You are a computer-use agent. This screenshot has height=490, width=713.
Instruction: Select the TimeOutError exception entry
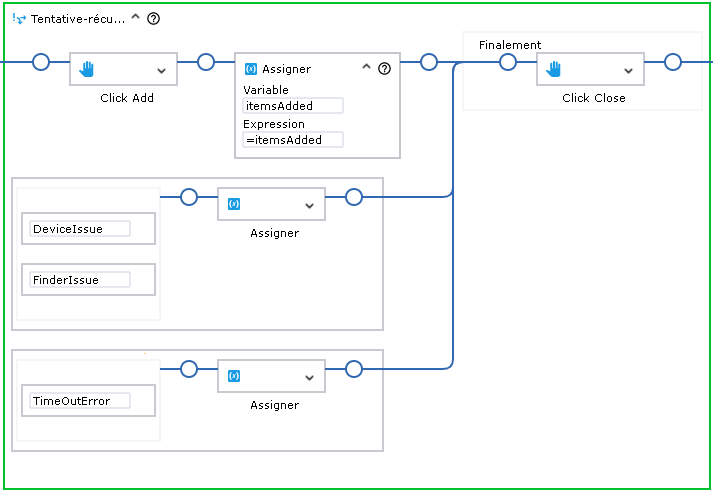point(80,401)
